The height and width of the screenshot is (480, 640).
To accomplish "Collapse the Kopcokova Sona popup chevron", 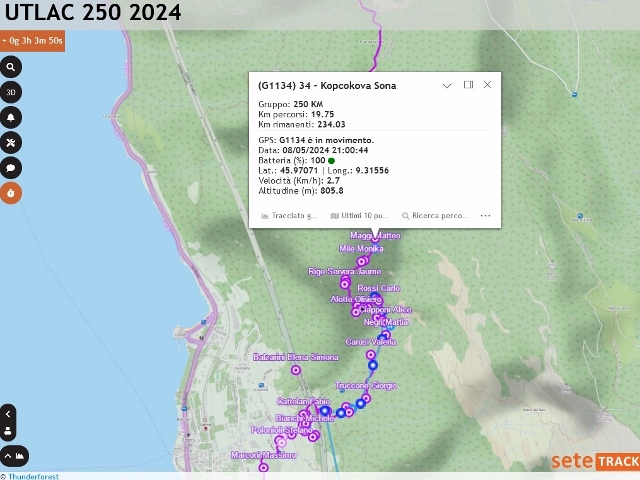I will pos(447,85).
